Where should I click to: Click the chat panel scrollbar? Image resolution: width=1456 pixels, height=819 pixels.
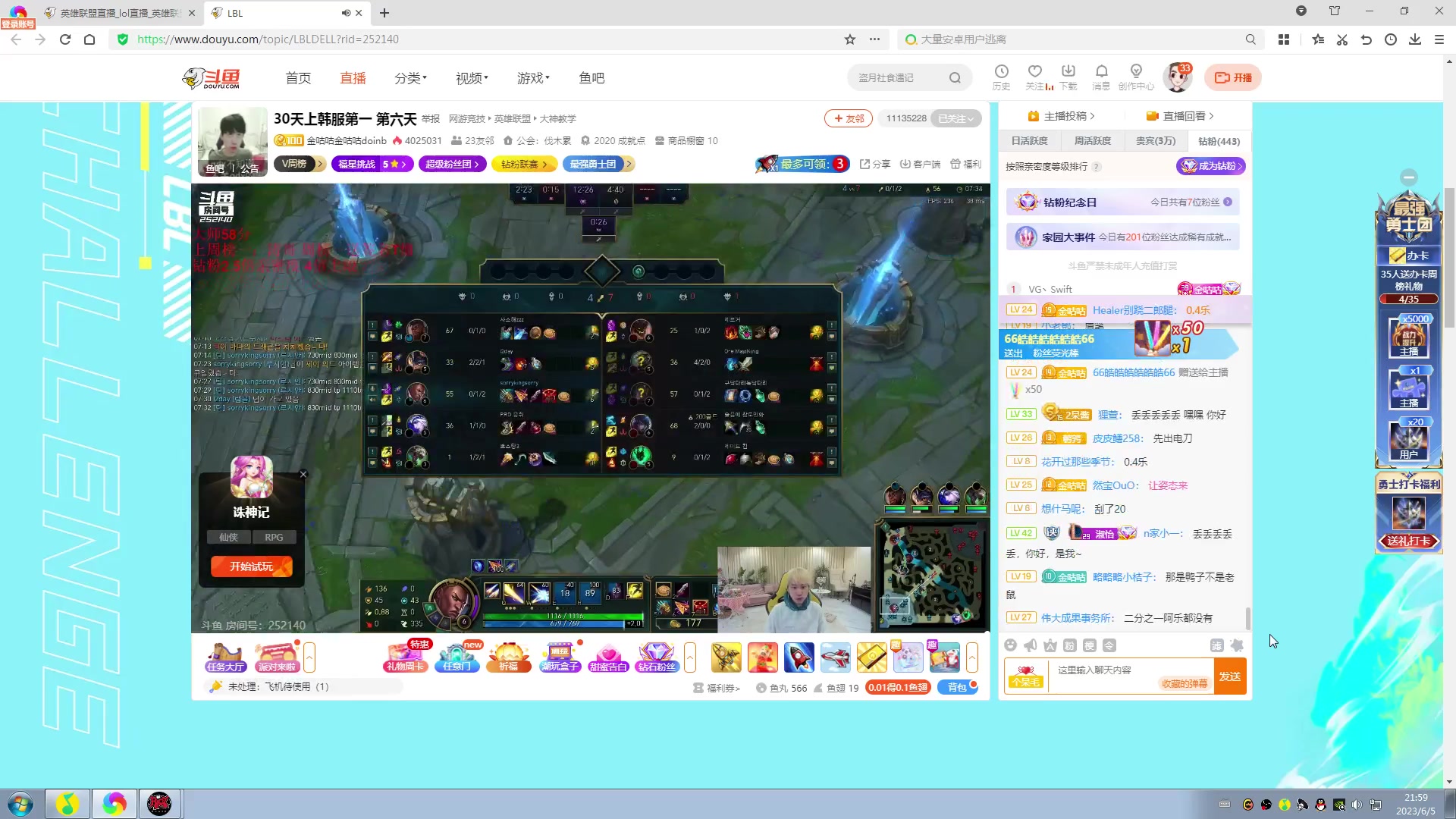1247,618
